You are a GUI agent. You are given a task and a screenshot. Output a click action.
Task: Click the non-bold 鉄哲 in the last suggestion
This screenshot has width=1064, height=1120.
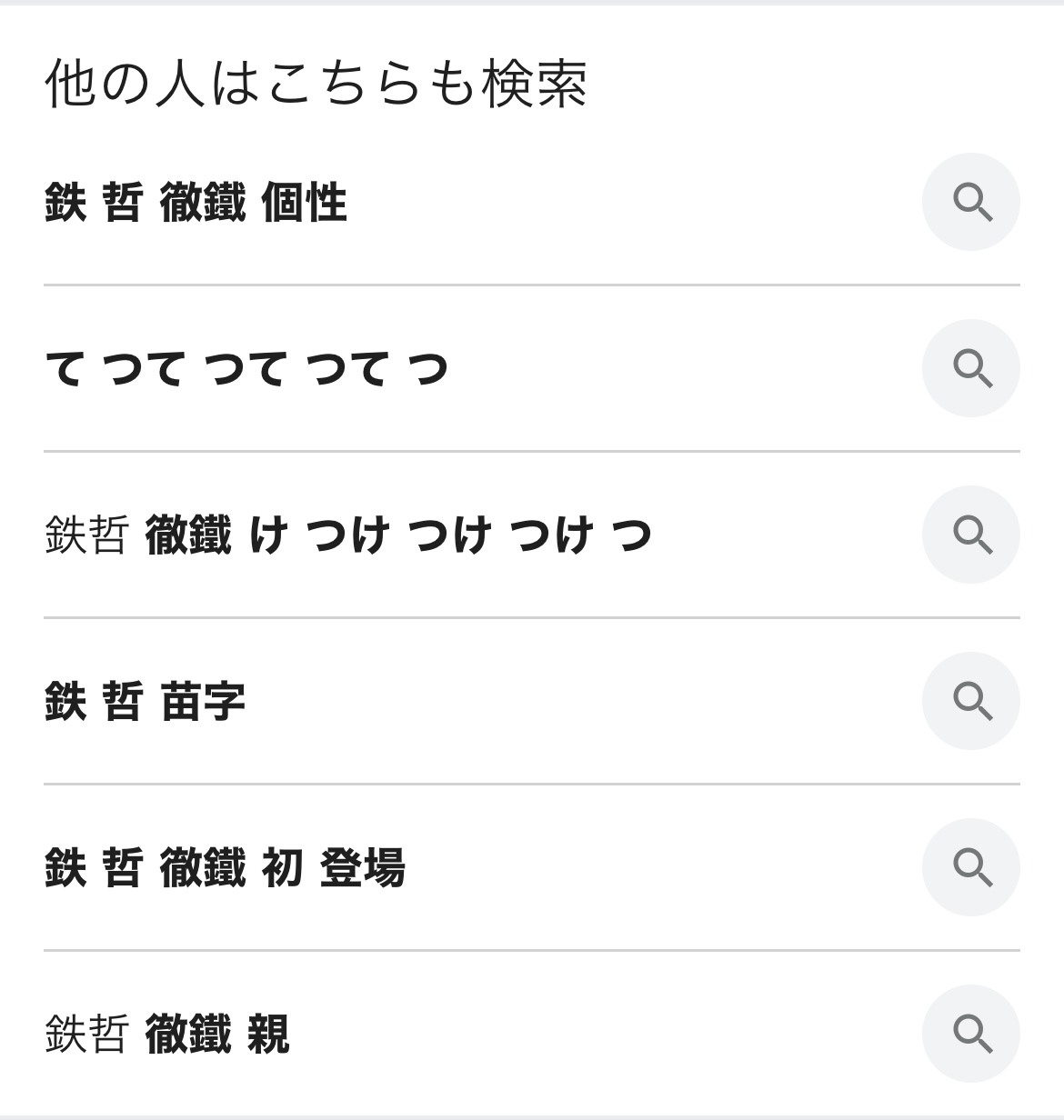point(85,1034)
